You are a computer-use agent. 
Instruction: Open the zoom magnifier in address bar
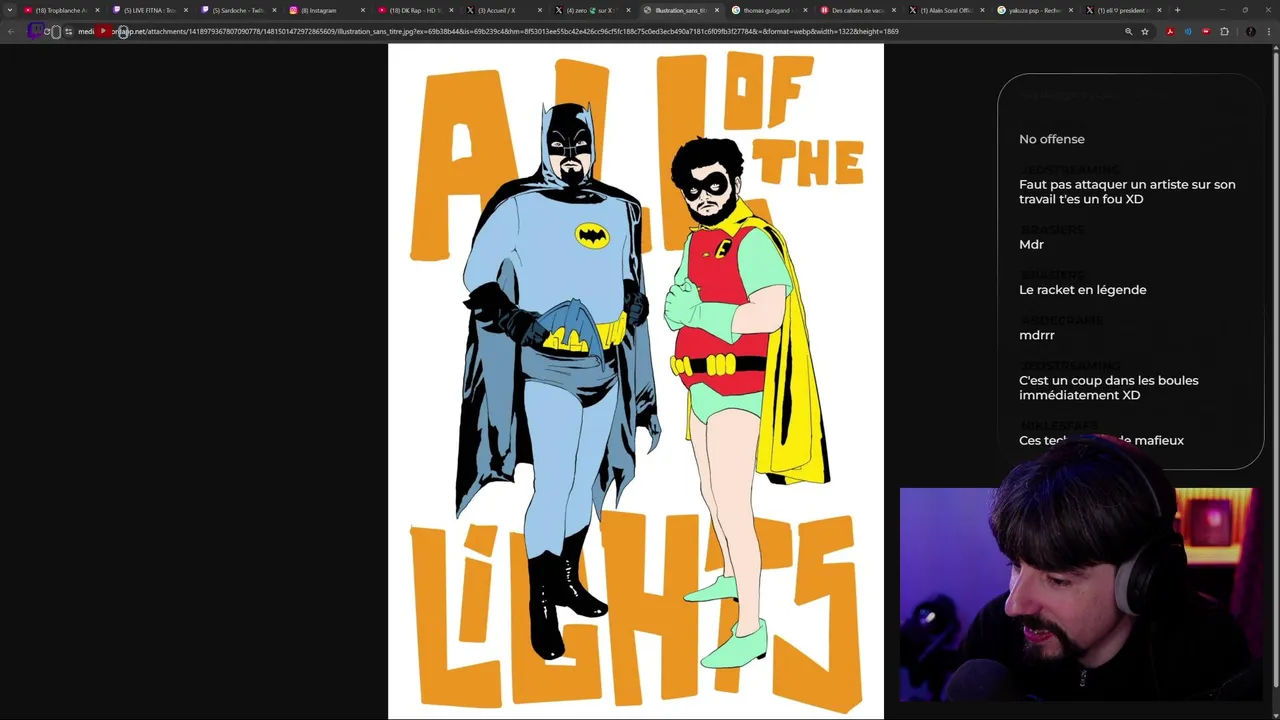[1129, 31]
